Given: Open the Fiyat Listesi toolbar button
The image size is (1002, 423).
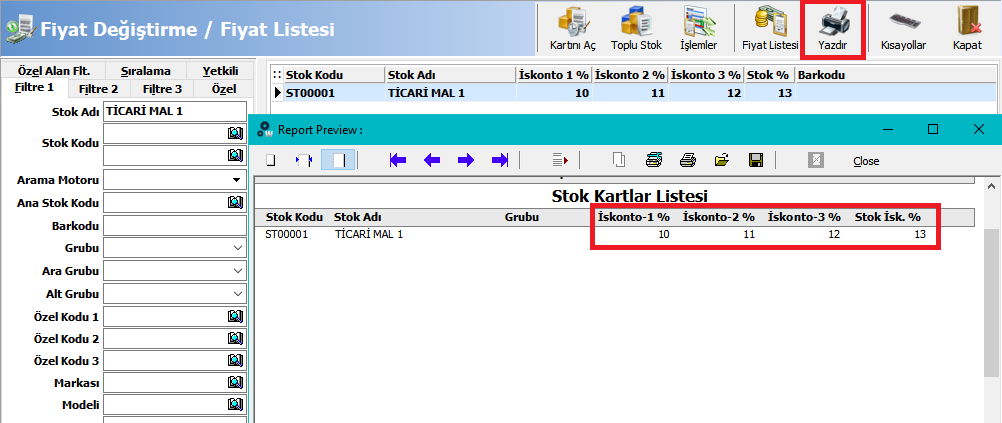Looking at the screenshot, I should coord(770,29).
